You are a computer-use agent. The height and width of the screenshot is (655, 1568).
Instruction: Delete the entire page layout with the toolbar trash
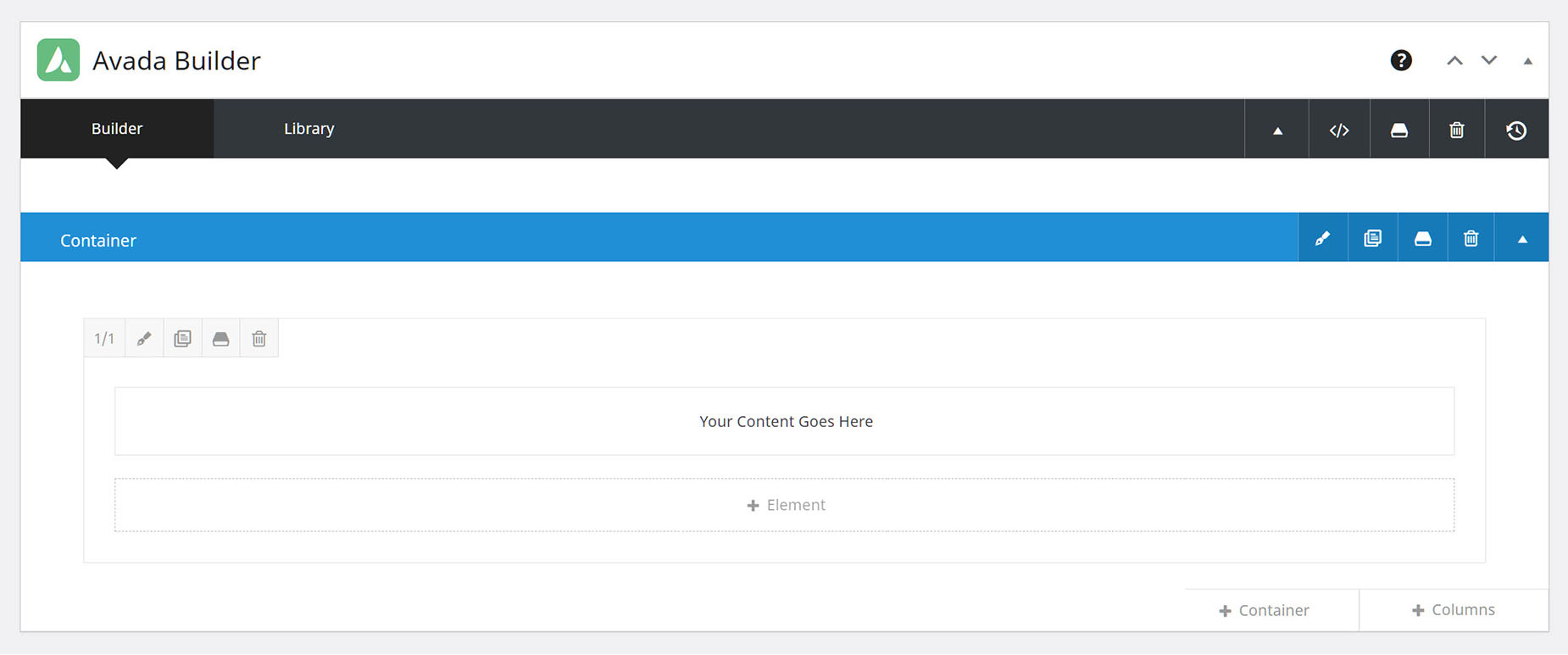pos(1457,130)
